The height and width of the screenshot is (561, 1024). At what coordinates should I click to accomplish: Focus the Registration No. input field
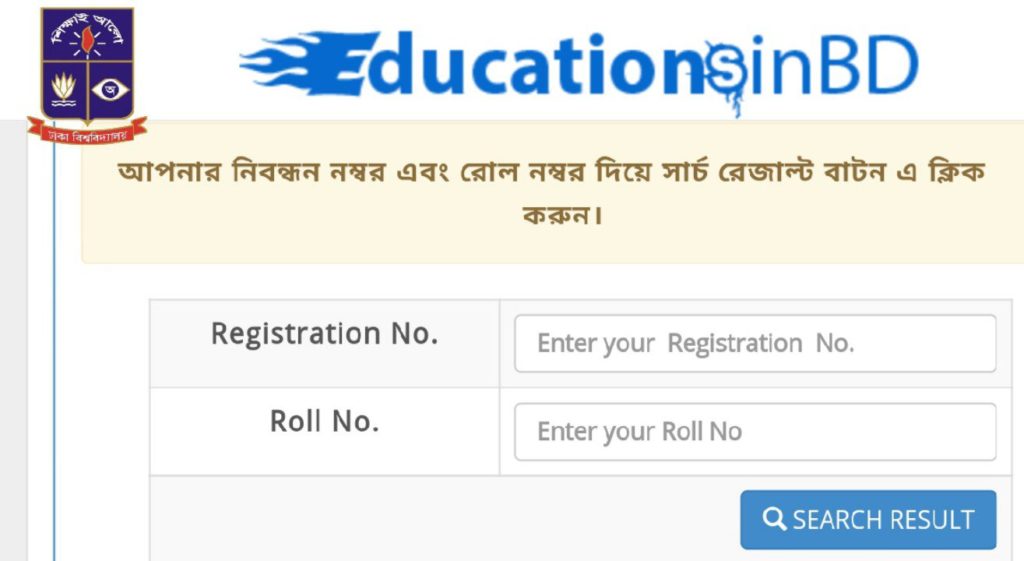pyautogui.click(x=755, y=344)
